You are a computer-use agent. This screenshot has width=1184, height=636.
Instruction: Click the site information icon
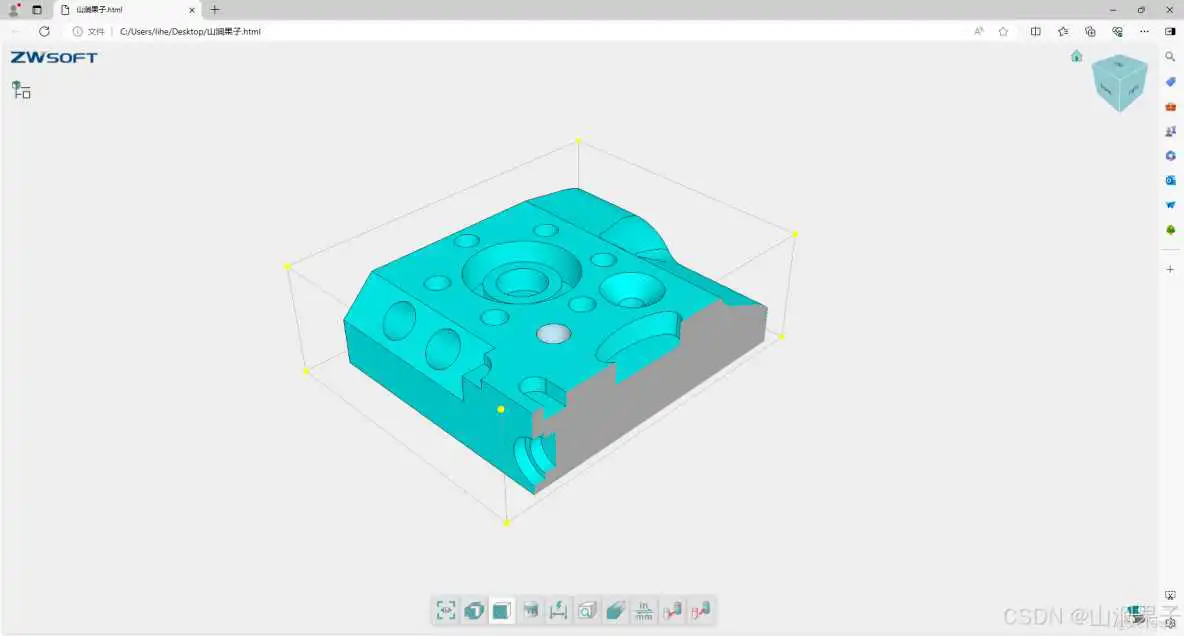[77, 32]
